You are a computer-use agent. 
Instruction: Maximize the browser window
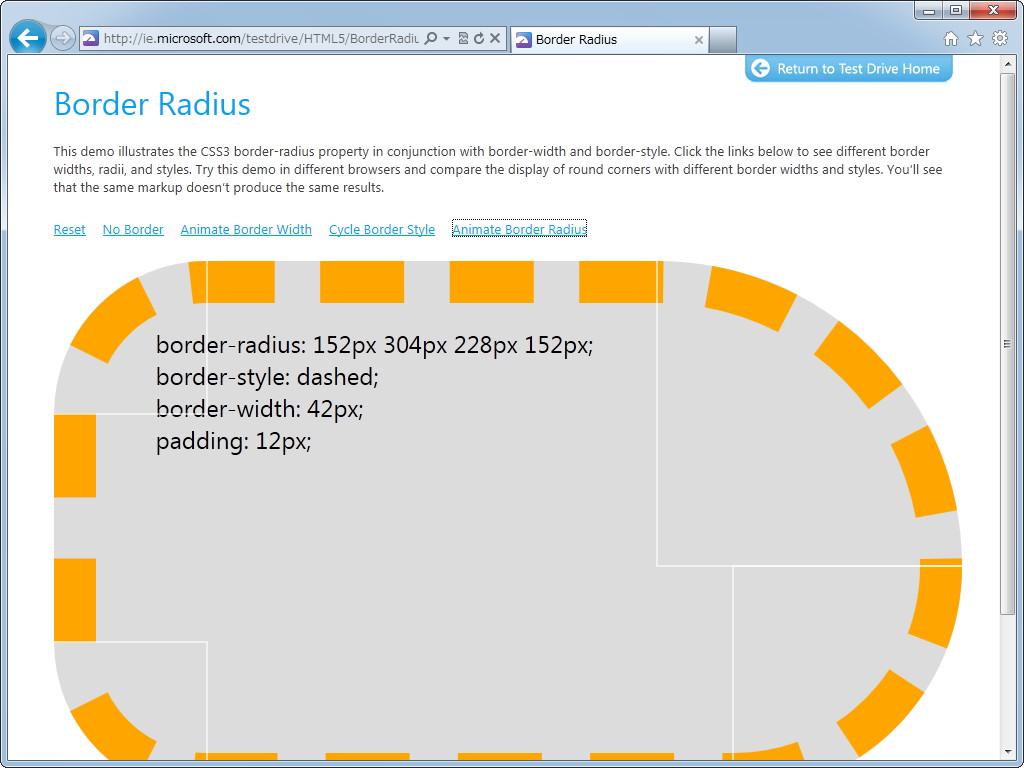click(x=956, y=10)
